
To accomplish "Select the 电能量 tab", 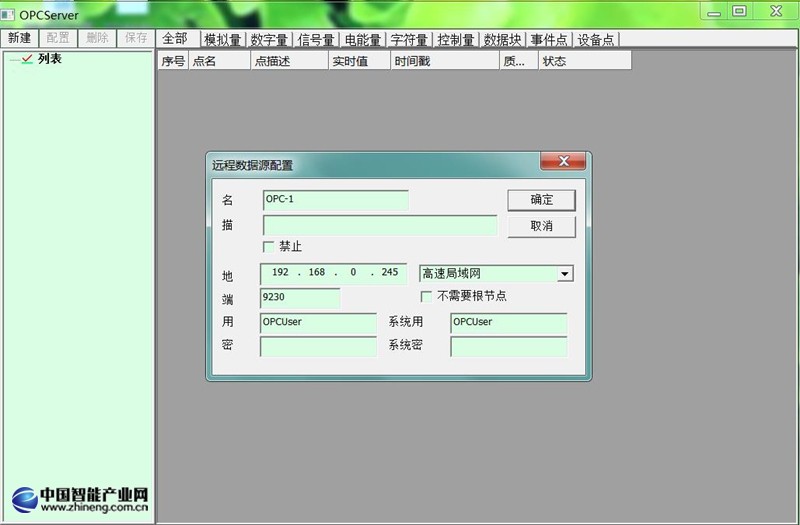I will [362, 40].
